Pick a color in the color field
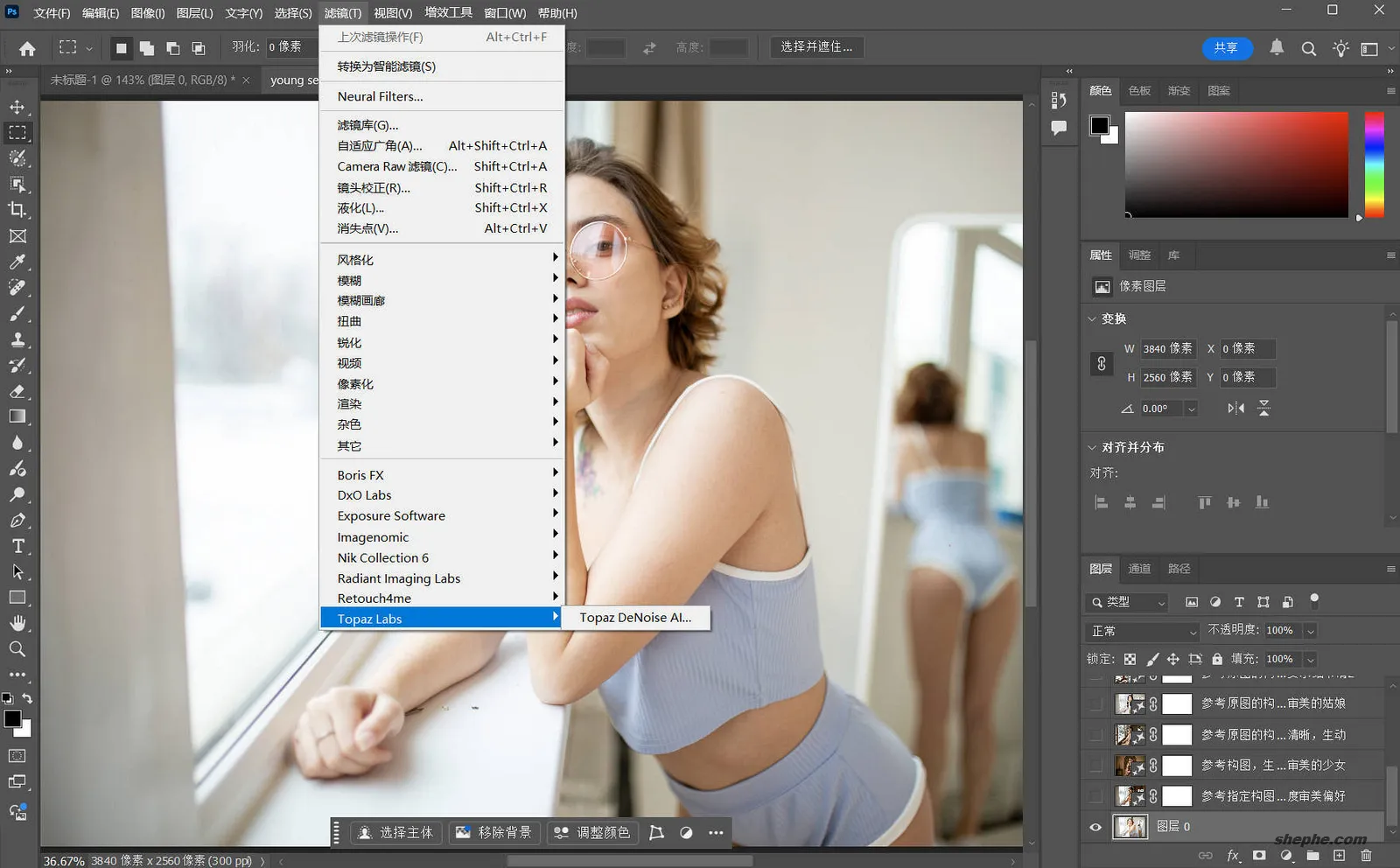 [x=1236, y=164]
